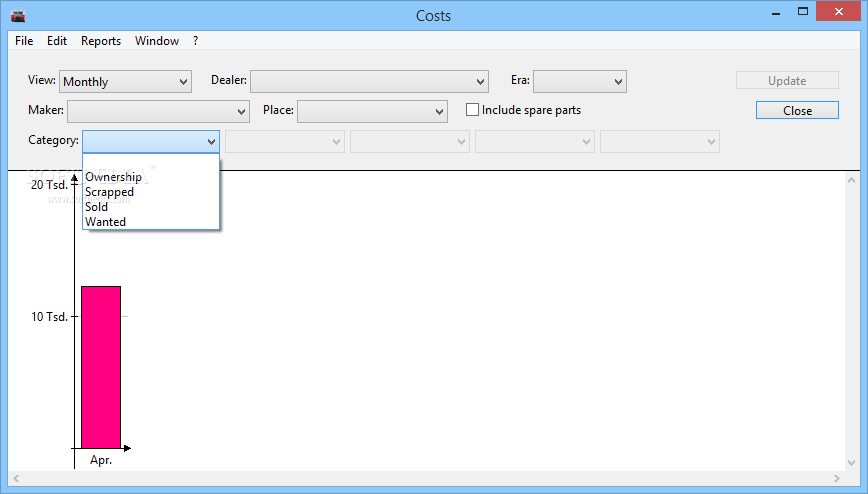This screenshot has width=868, height=494.
Task: Close the Costs window with X
Action: (x=839, y=12)
